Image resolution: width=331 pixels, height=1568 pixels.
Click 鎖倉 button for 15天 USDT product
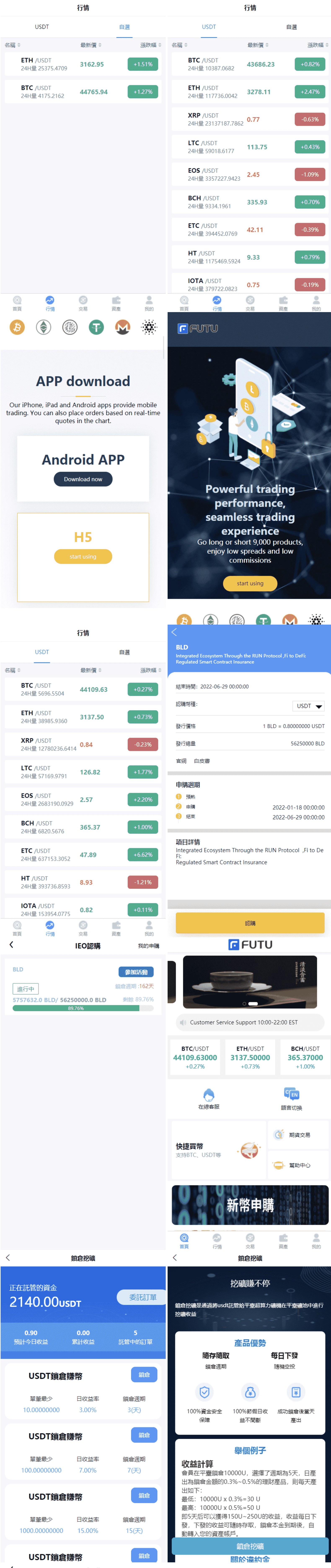point(144,1495)
